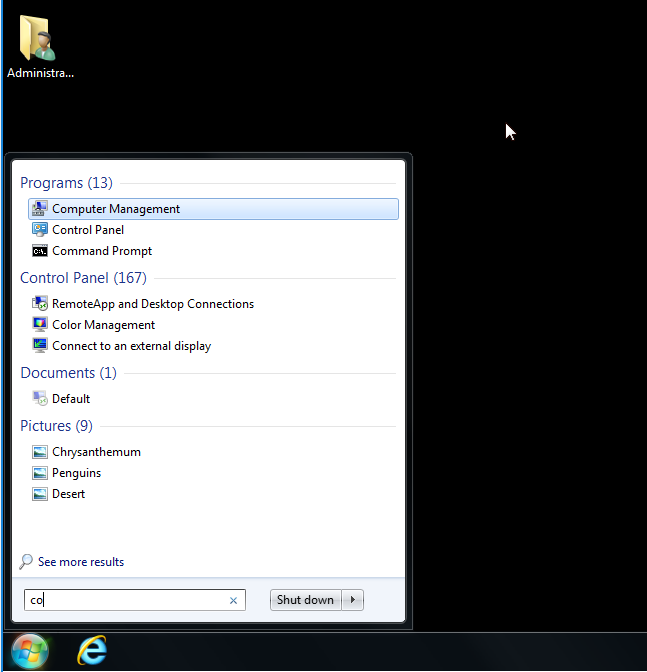This screenshot has width=647, height=672.
Task: Click the Connect to an external display icon
Action: point(40,345)
